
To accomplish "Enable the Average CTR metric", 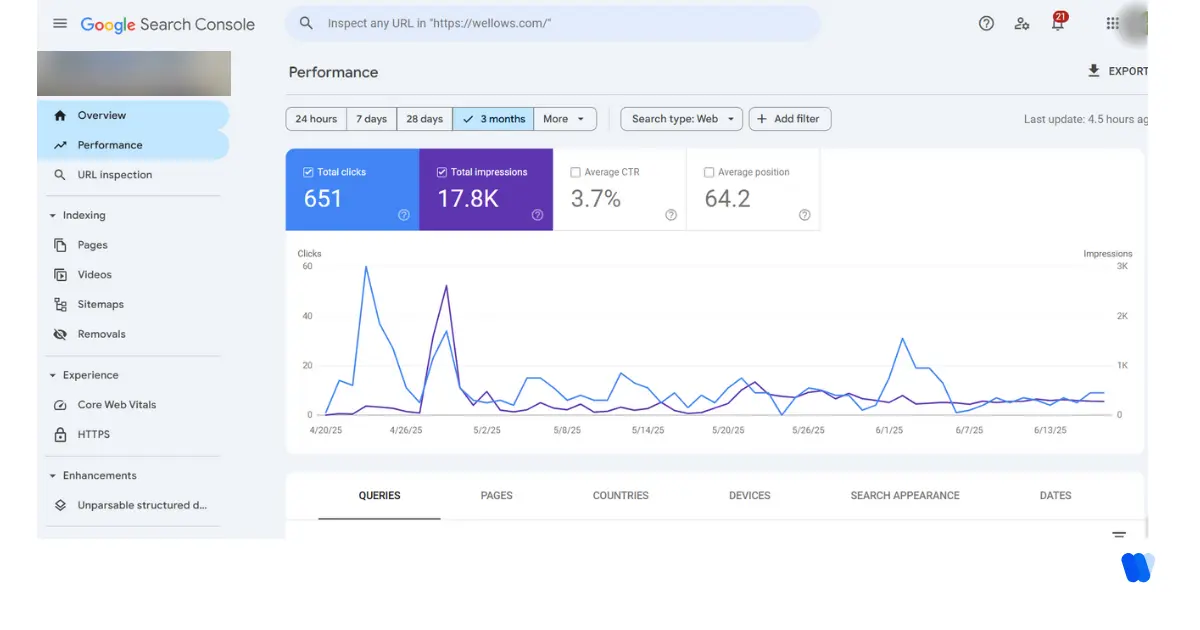I will 575,172.
